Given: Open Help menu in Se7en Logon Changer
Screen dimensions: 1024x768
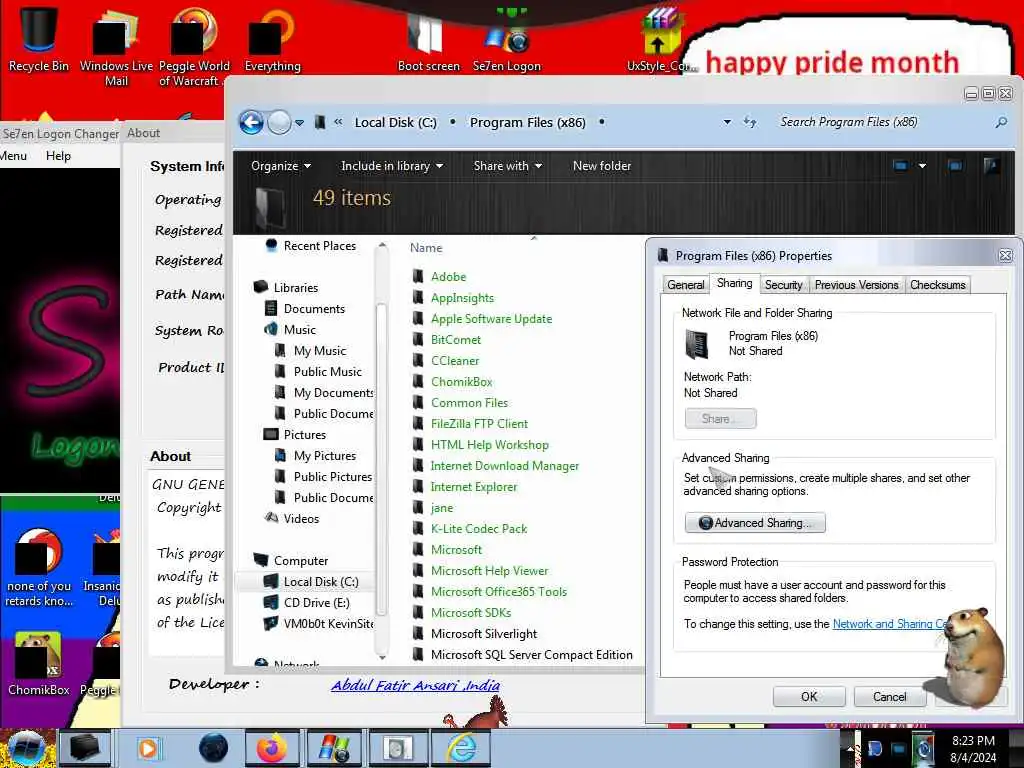Looking at the screenshot, I should pyautogui.click(x=58, y=155).
